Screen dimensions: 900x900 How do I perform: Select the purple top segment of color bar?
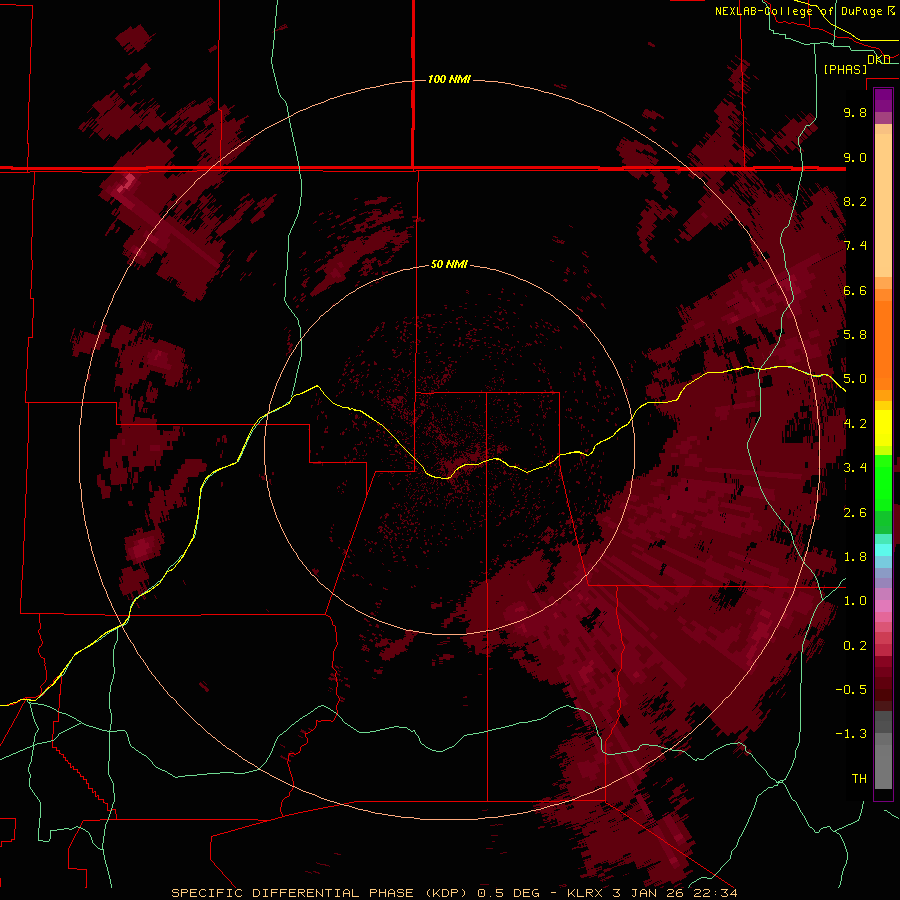point(883,101)
